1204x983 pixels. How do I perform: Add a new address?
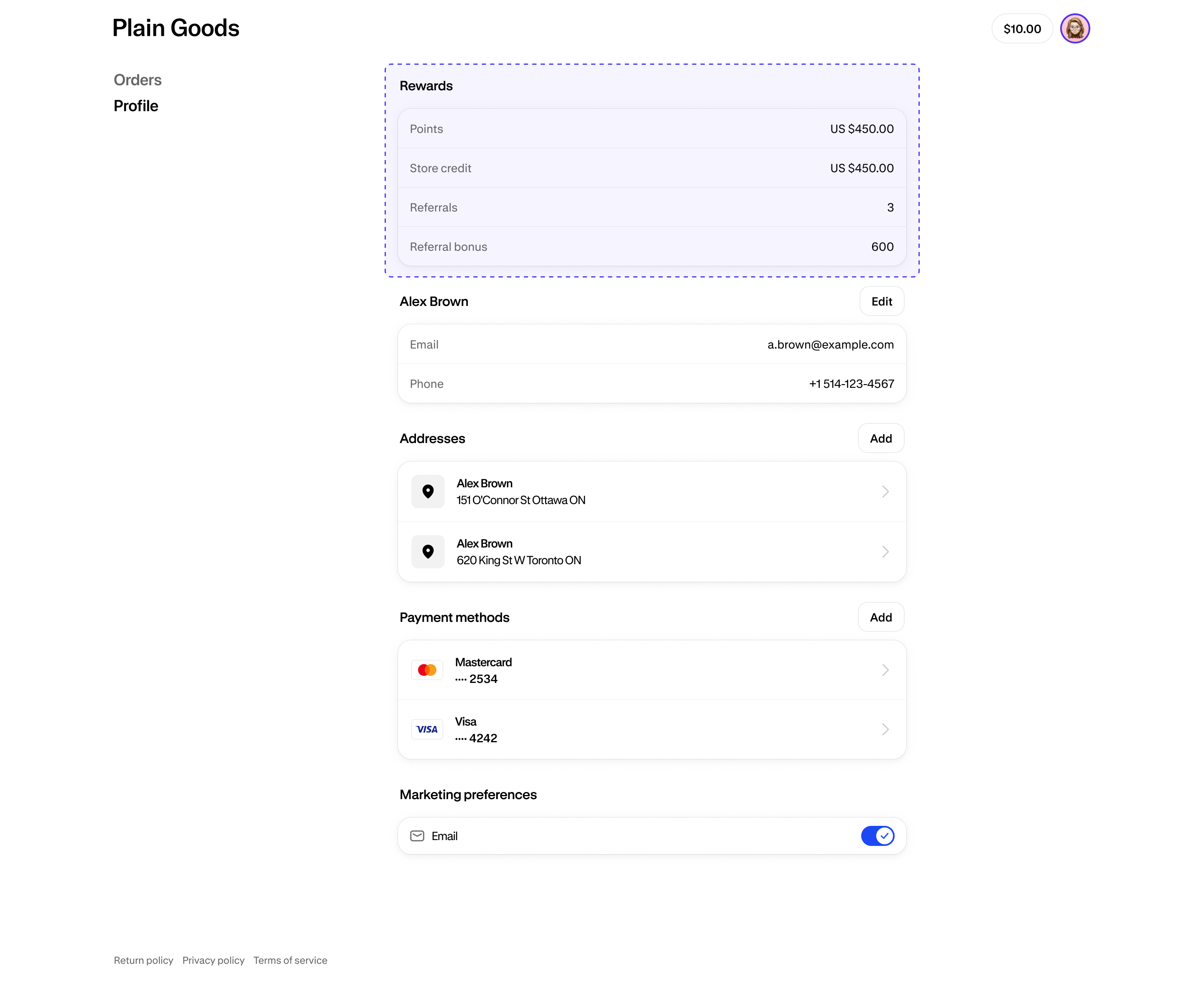tap(880, 438)
